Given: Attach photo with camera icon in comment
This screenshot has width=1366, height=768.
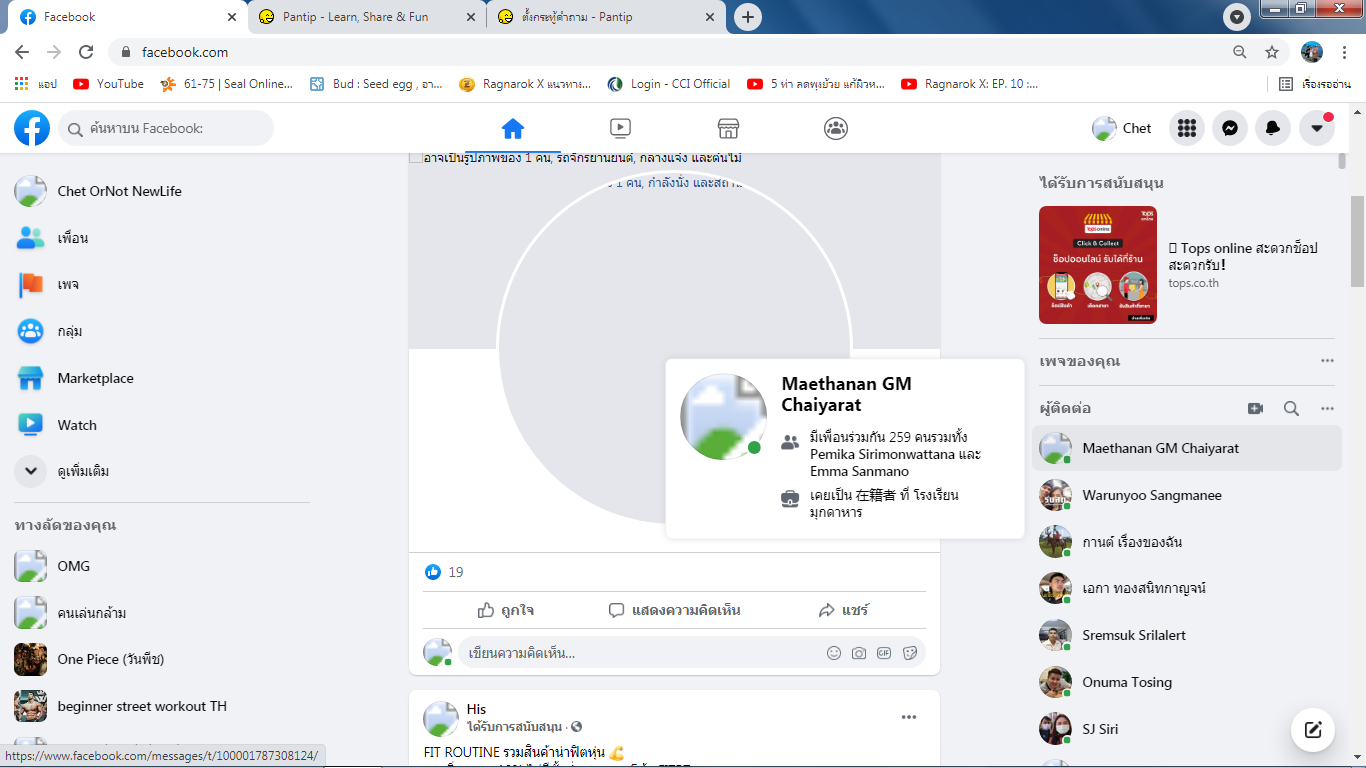Looking at the screenshot, I should [x=859, y=653].
